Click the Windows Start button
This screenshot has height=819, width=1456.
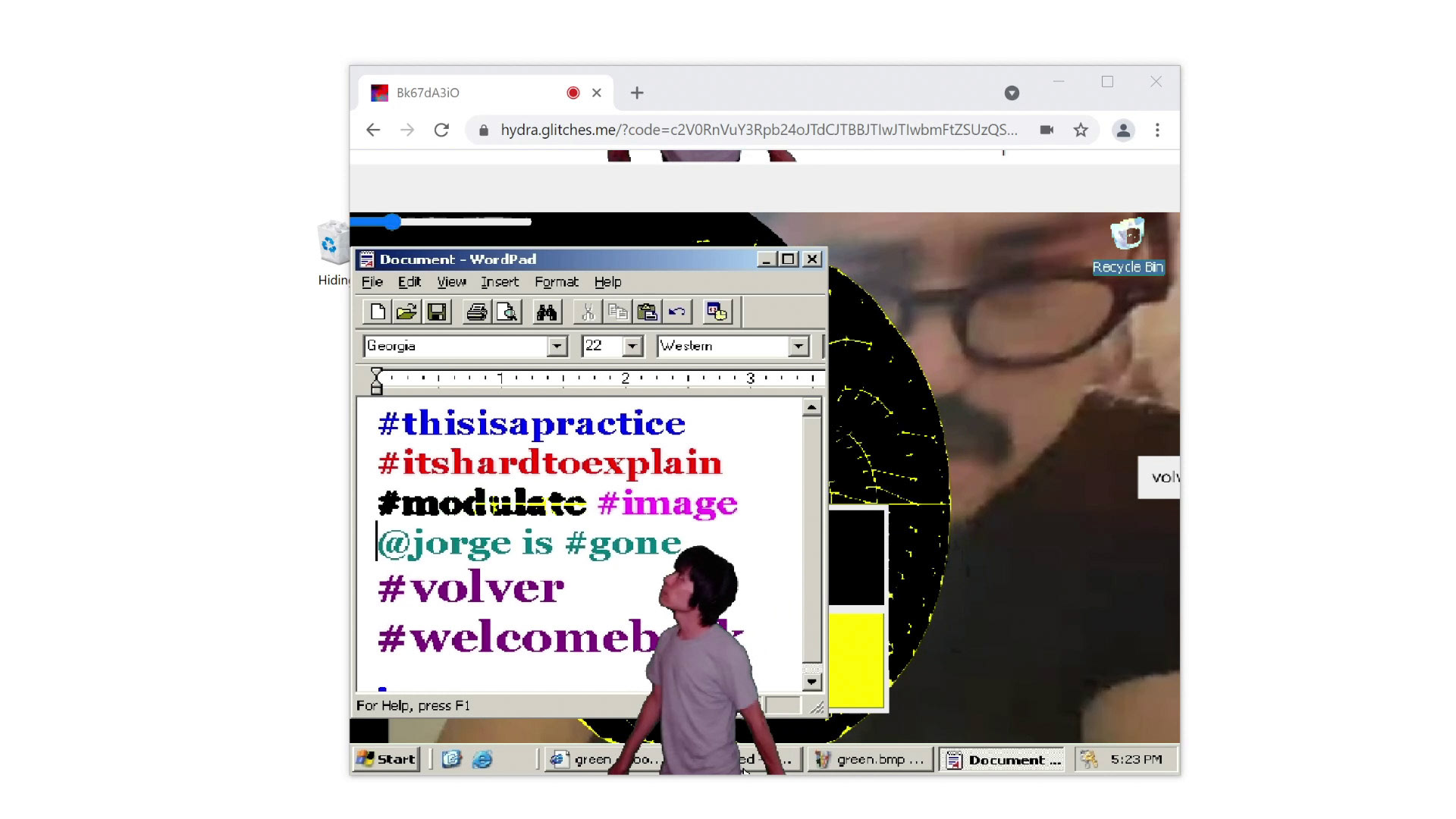387,759
